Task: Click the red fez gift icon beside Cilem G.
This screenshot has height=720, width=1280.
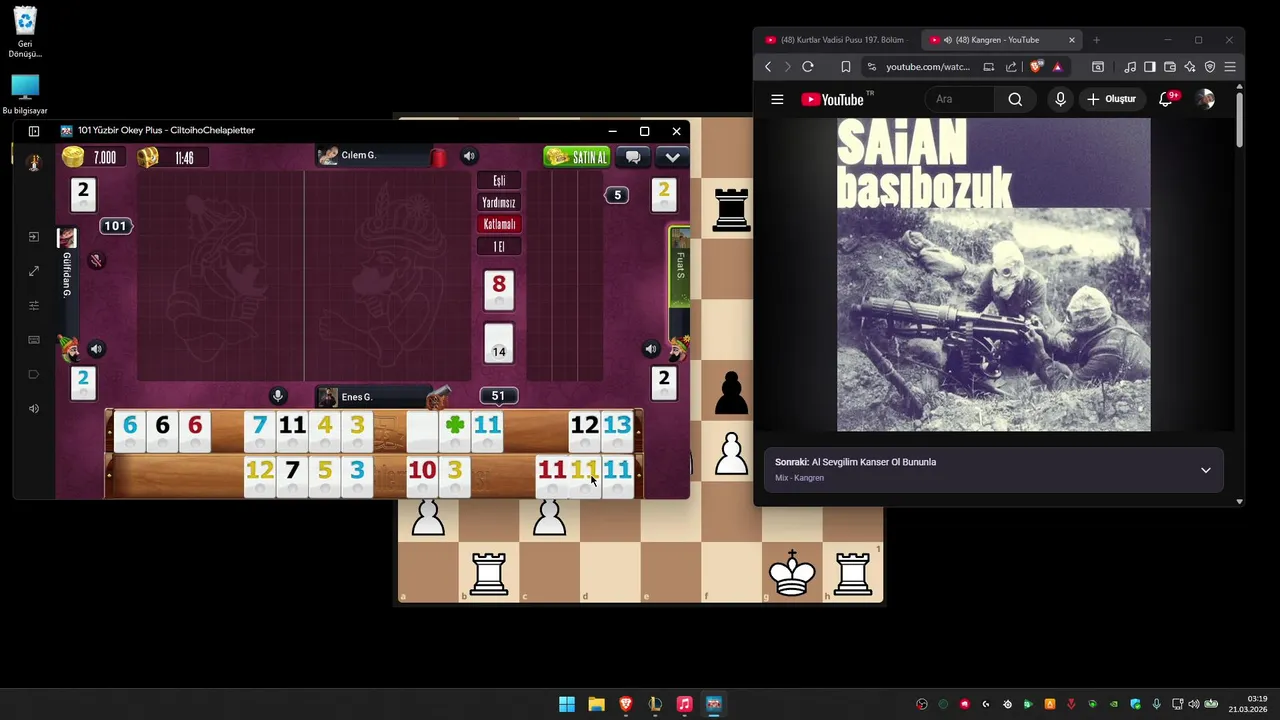Action: coord(438,157)
